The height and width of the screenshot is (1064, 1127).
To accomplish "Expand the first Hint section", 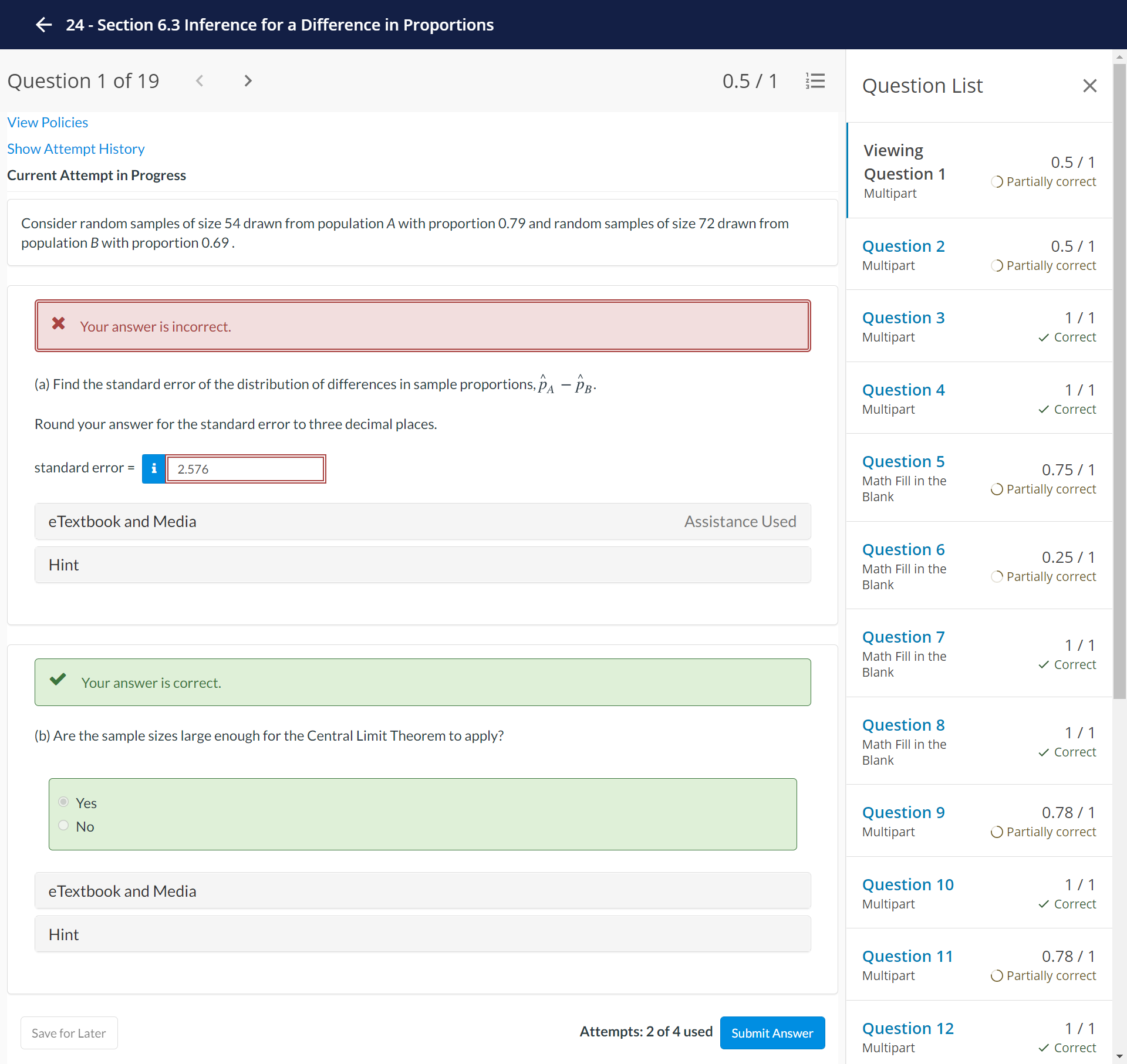I will tap(422, 565).
